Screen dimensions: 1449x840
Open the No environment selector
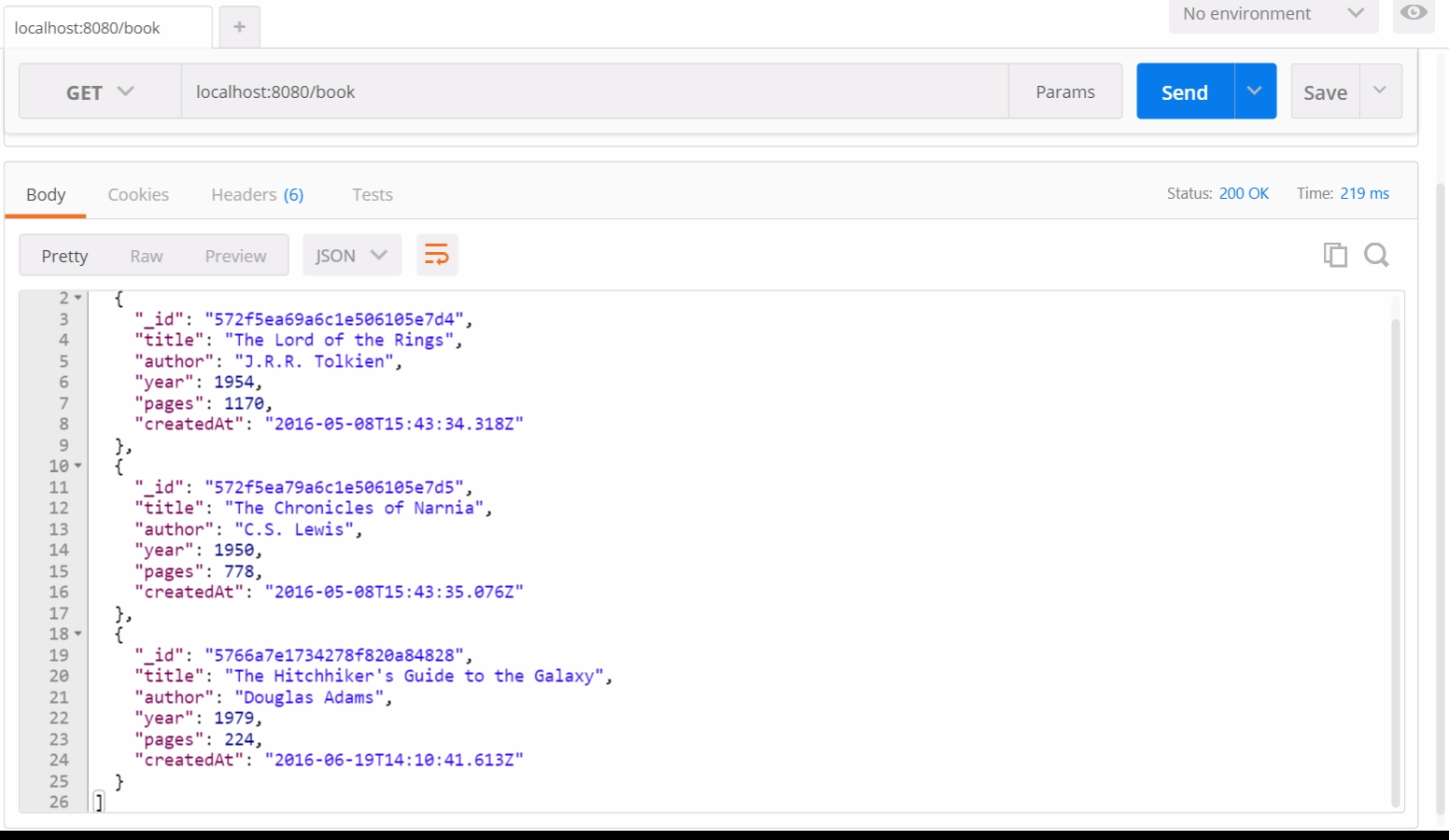pyautogui.click(x=1273, y=14)
